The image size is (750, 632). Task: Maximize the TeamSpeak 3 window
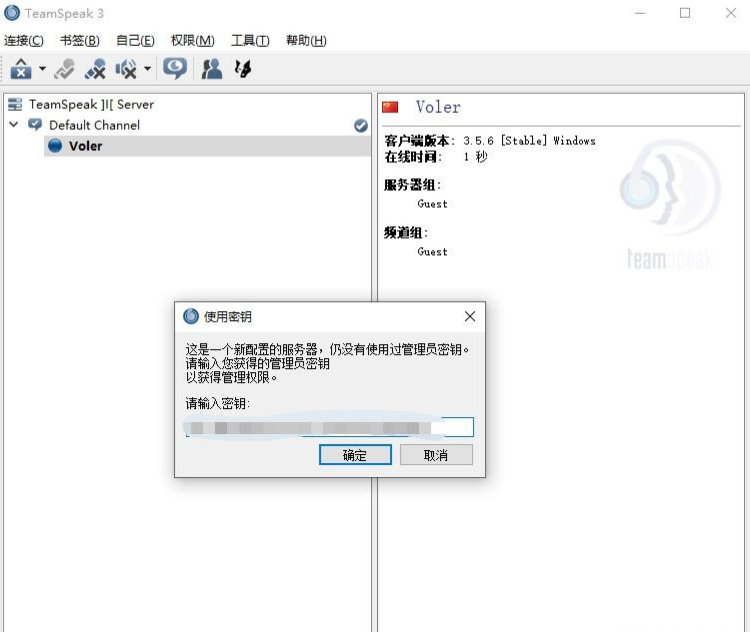pos(685,13)
